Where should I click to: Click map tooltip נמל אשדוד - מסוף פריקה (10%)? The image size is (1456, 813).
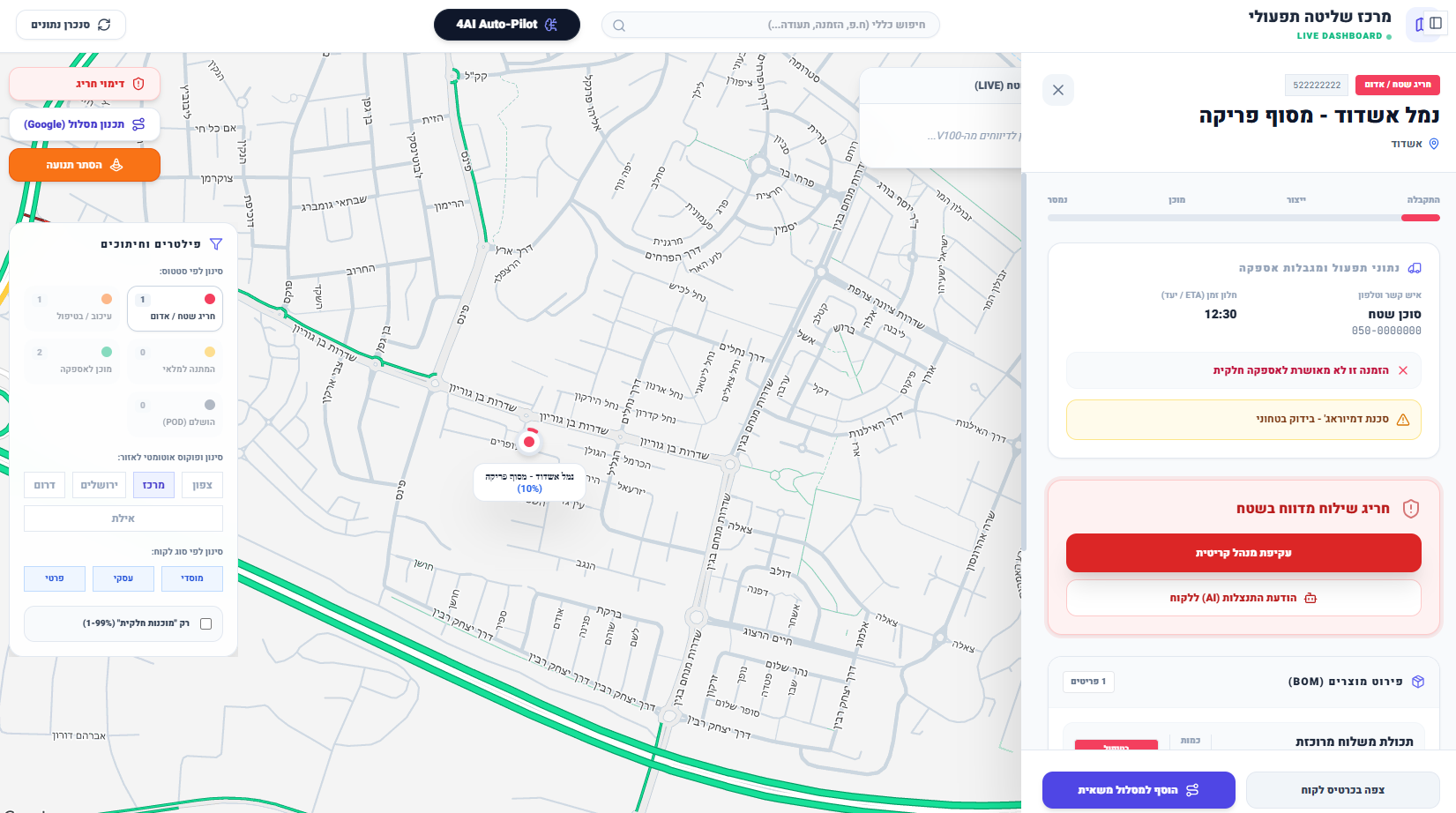coord(529,482)
